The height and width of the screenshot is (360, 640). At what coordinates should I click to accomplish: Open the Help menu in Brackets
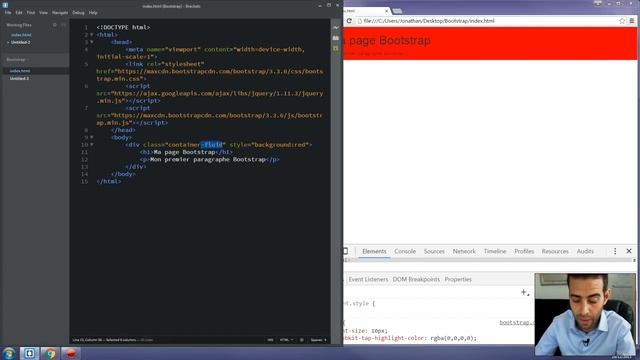(93, 13)
